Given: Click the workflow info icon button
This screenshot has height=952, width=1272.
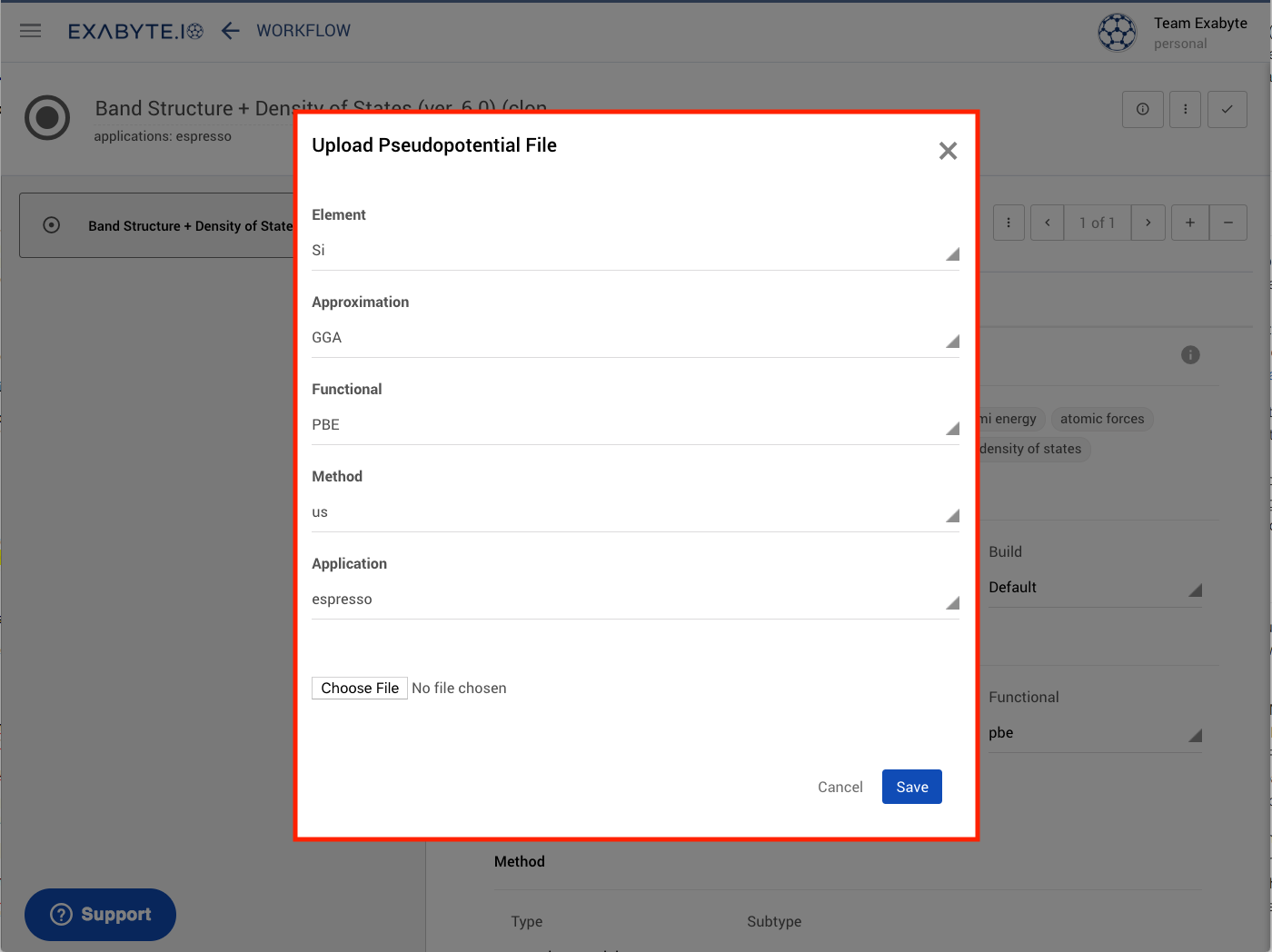Looking at the screenshot, I should pyautogui.click(x=1143, y=109).
